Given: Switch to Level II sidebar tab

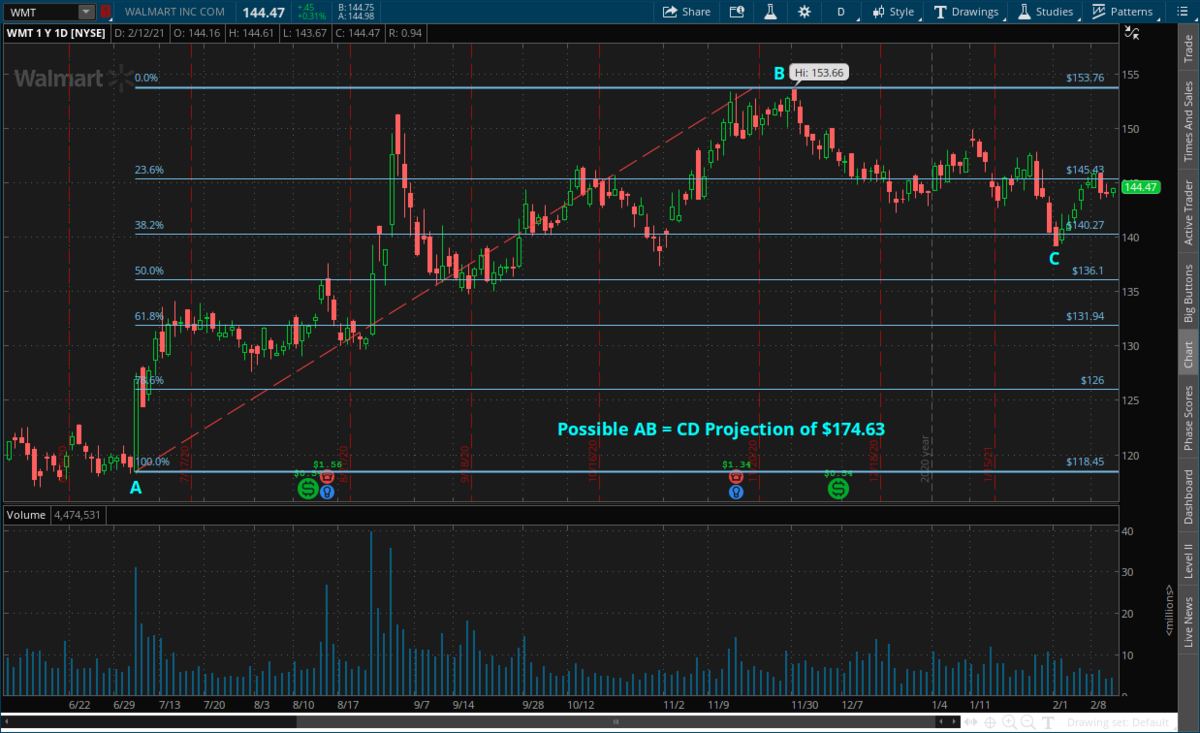Looking at the screenshot, I should pos(1188,560).
